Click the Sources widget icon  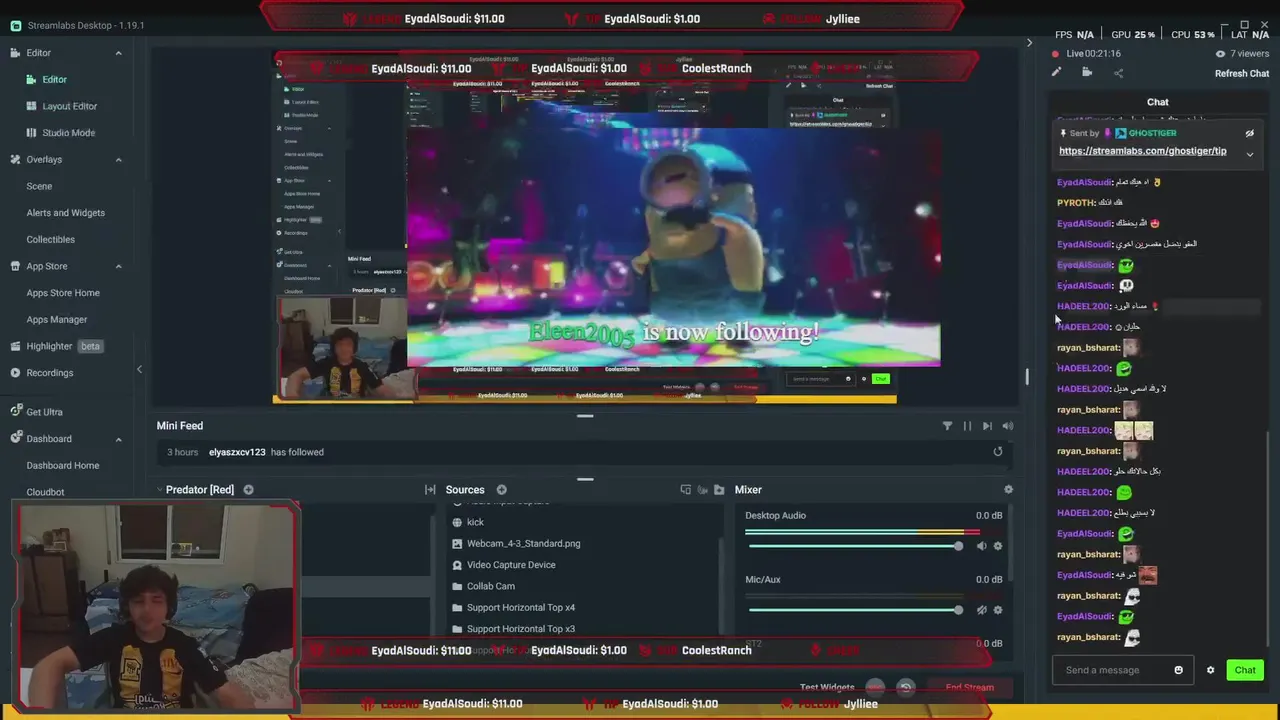coord(685,490)
